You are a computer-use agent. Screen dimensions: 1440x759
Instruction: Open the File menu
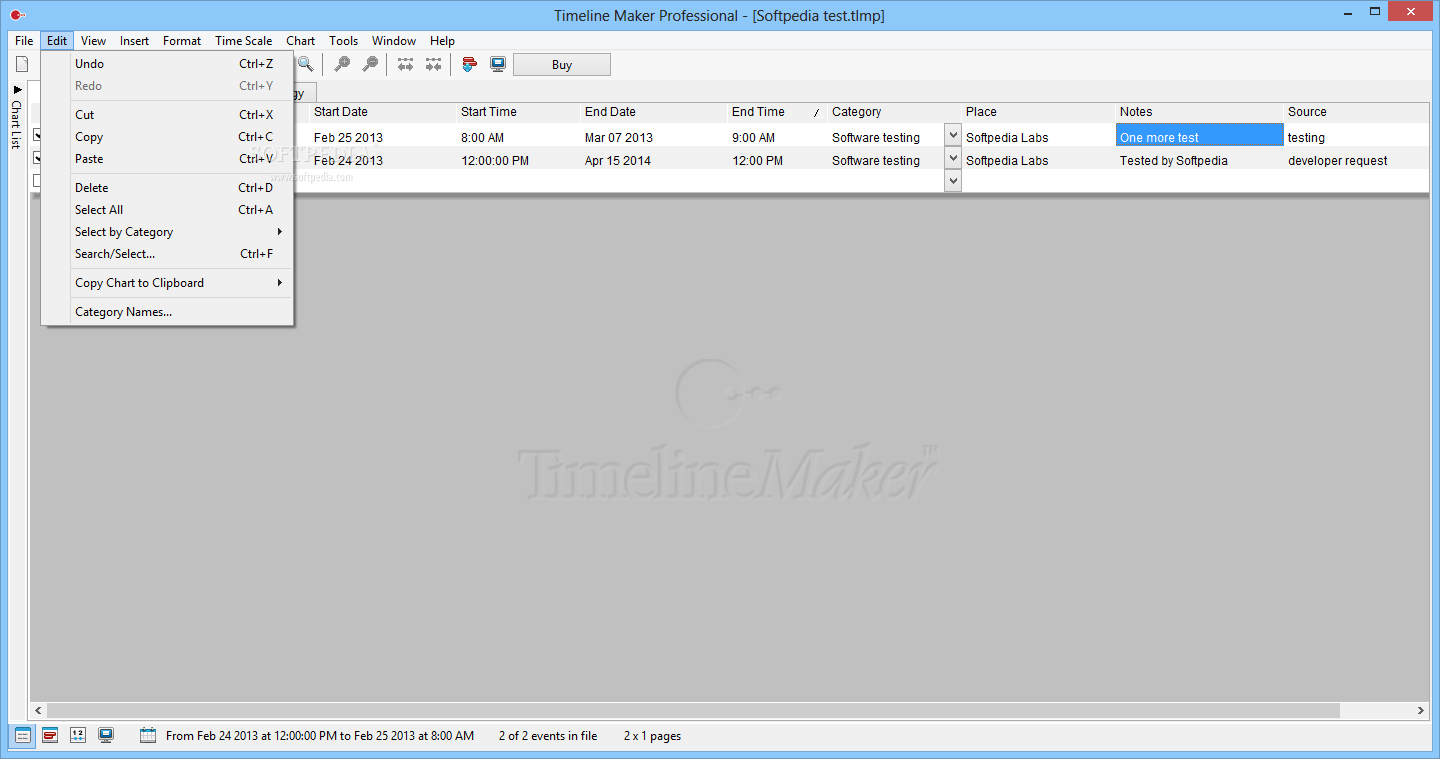[x=24, y=41]
